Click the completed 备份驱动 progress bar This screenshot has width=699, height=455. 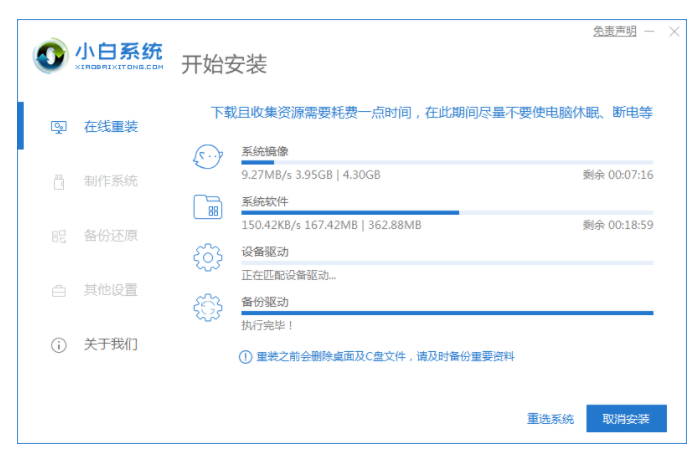[447, 313]
